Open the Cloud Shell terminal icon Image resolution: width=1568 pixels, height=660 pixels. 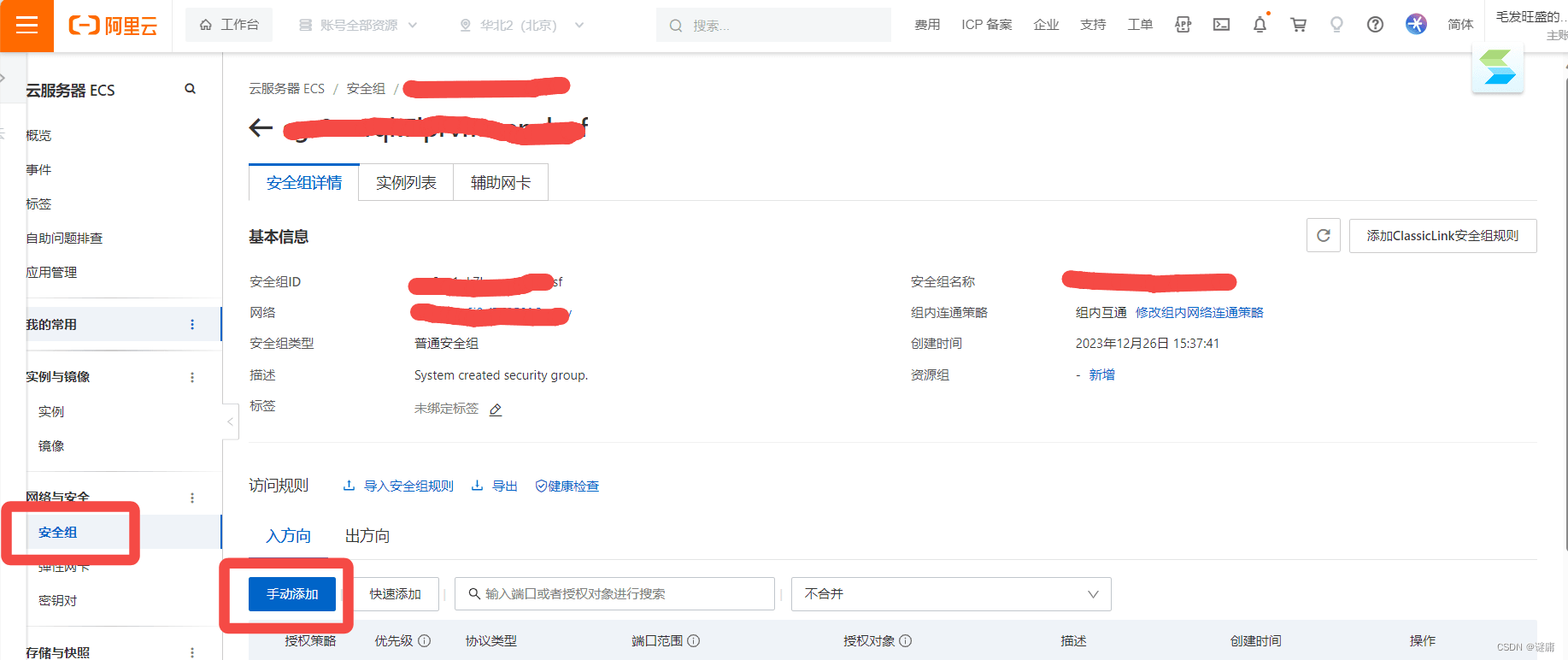click(1222, 25)
